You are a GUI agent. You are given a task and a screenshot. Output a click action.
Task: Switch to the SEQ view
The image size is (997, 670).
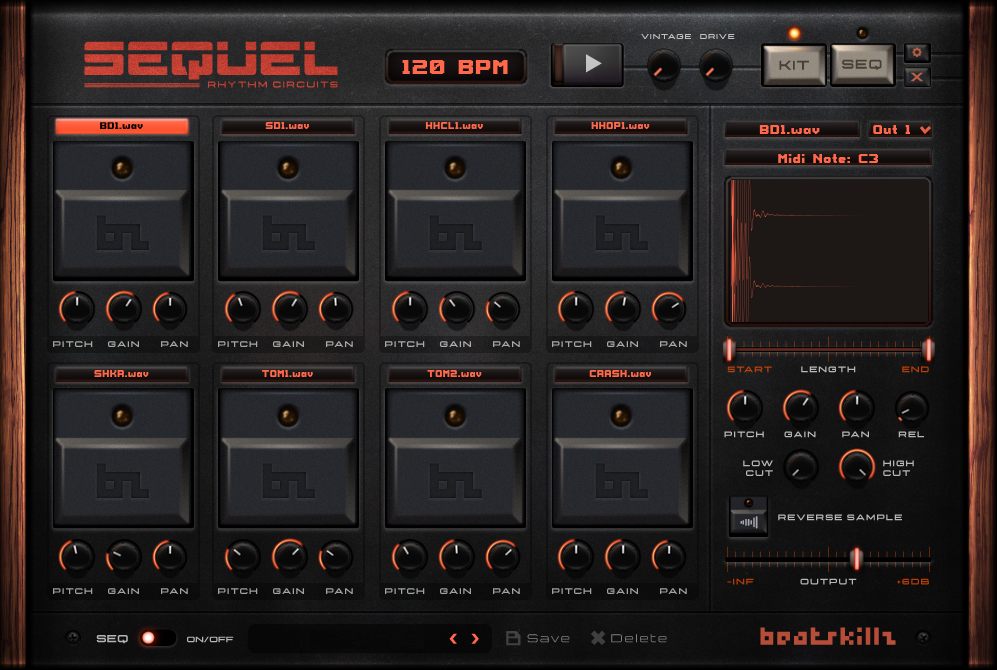[x=862, y=65]
